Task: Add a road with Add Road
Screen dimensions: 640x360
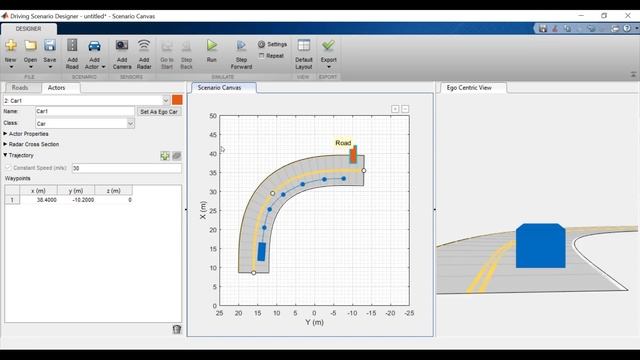Action: tap(72, 54)
